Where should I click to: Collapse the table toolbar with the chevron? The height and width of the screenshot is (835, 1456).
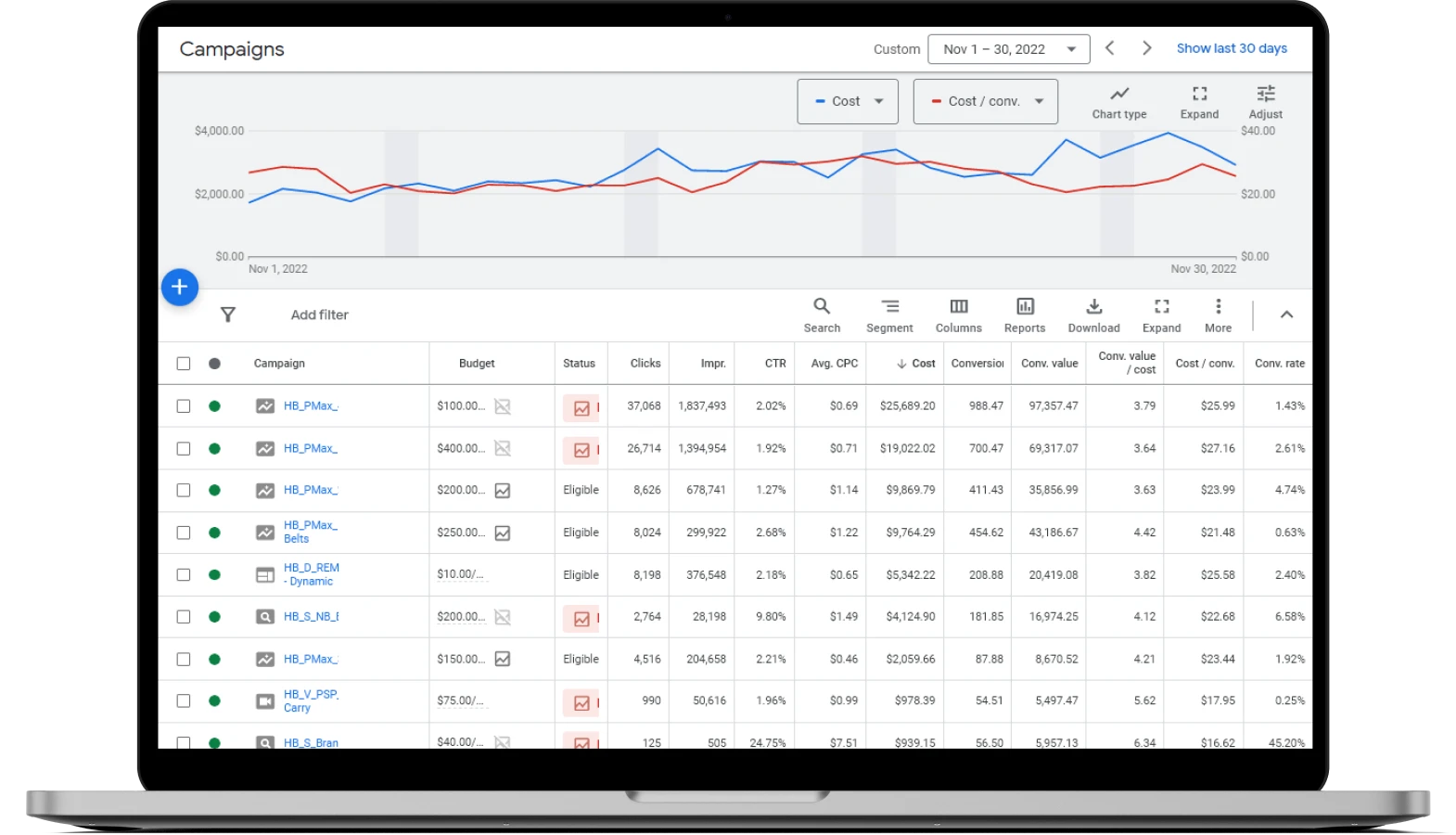(1286, 315)
